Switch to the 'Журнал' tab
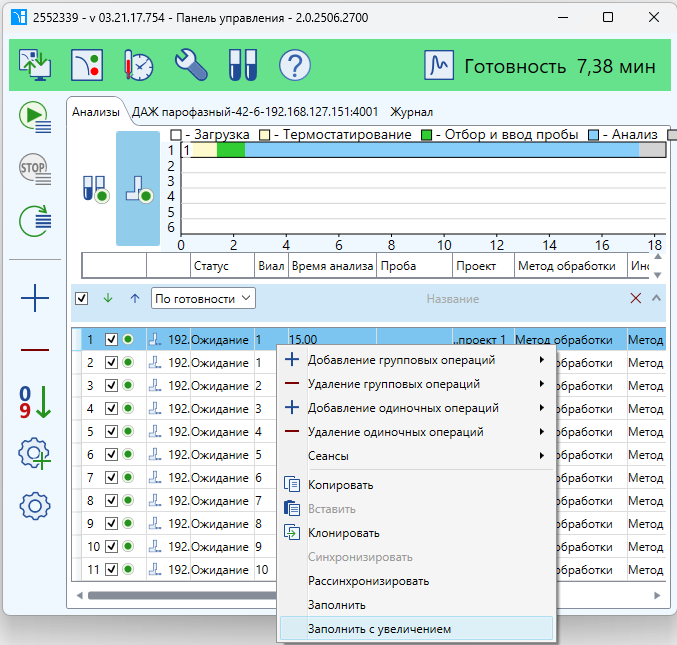This screenshot has width=677, height=645. click(x=411, y=112)
